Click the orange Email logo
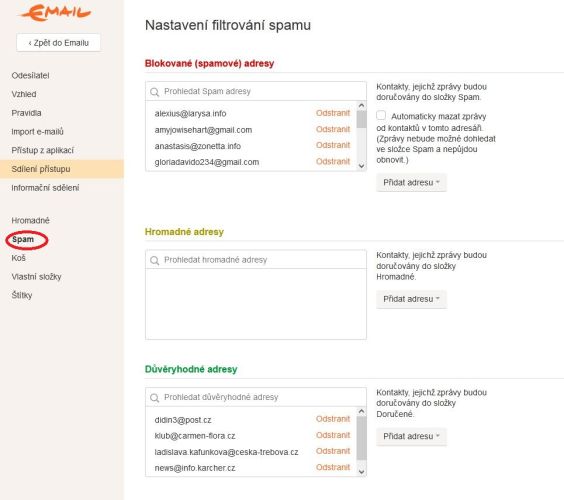This screenshot has height=500, width=564. coord(55,13)
